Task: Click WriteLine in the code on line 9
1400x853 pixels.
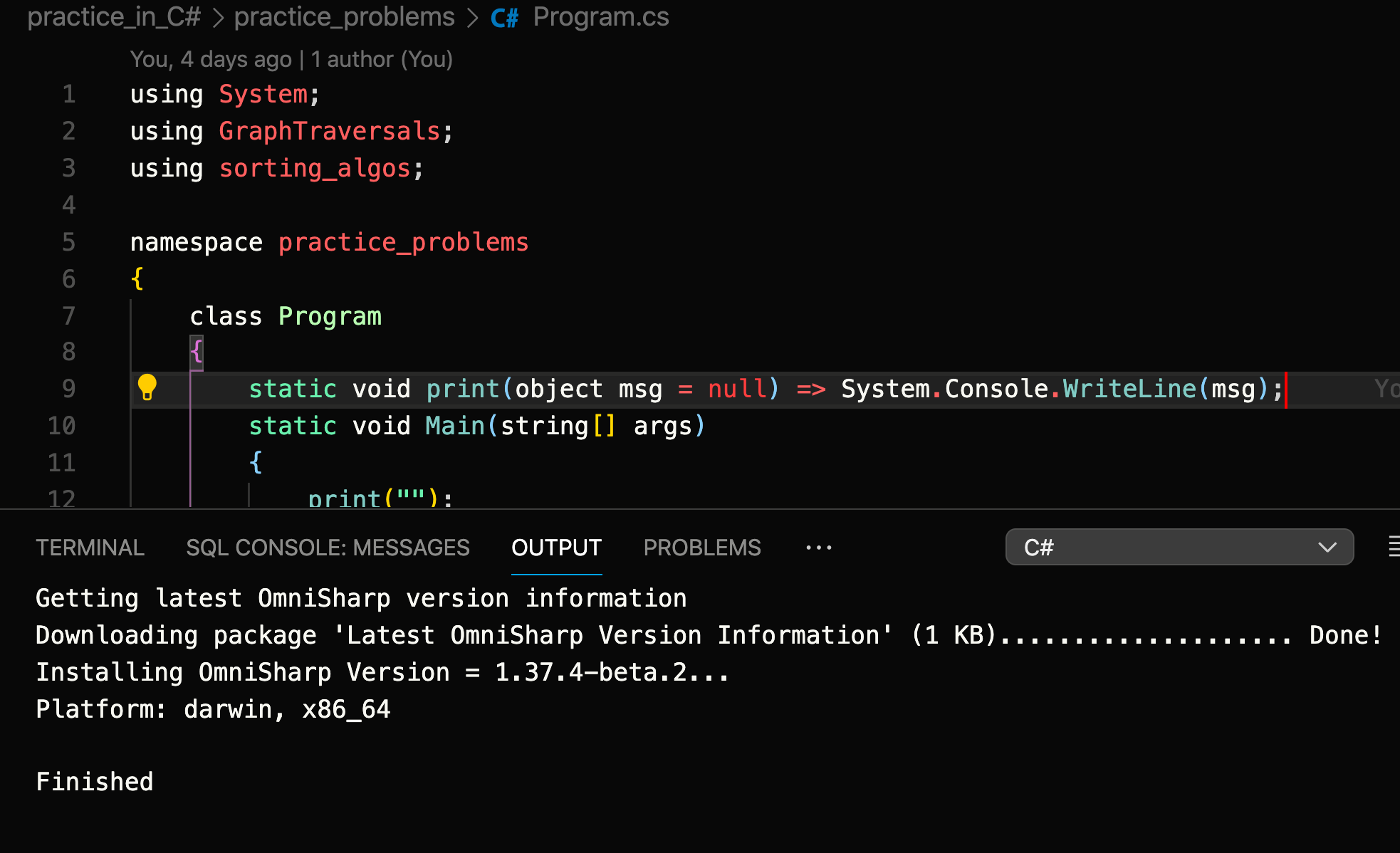Action: tap(1129, 388)
